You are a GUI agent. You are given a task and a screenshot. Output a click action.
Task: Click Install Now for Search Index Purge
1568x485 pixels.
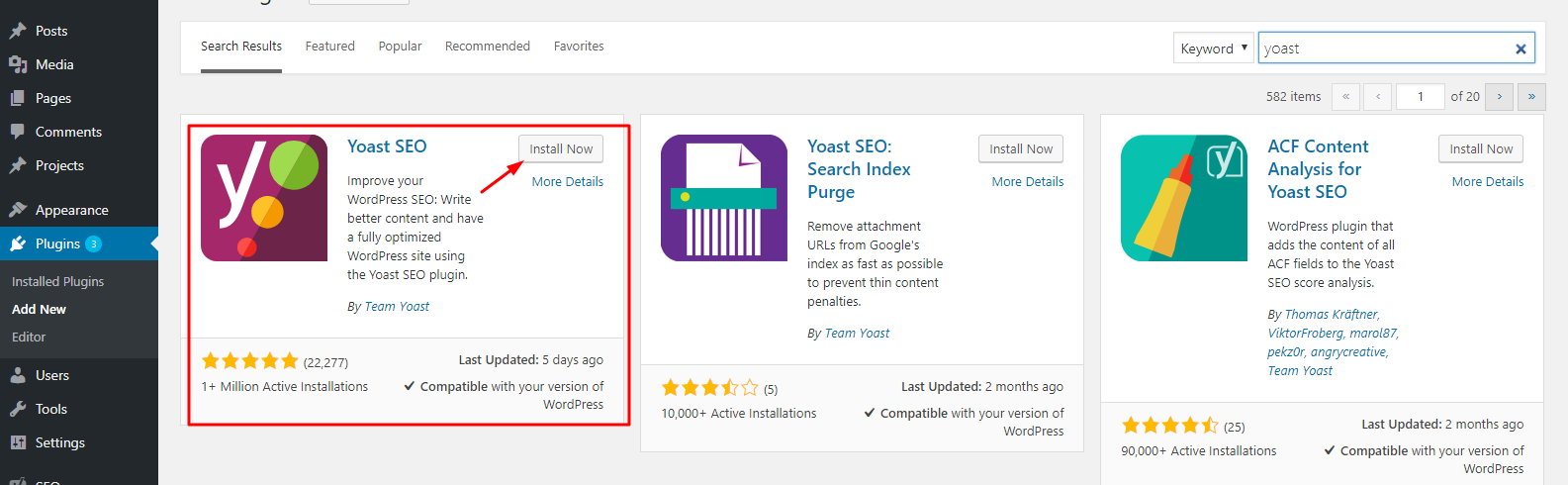pyautogui.click(x=1021, y=148)
